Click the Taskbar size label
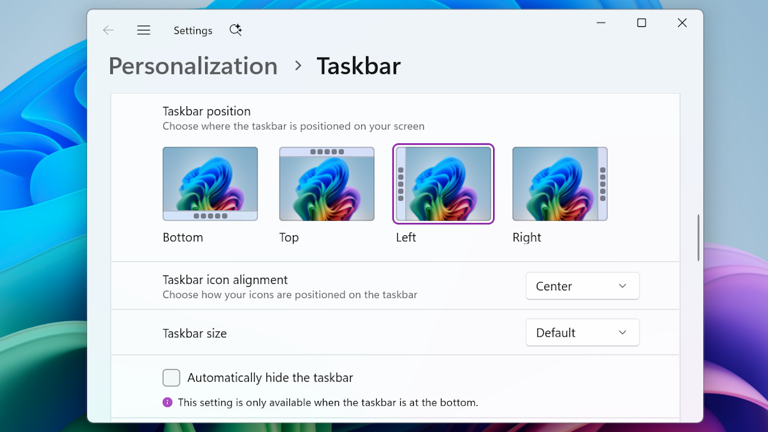Viewport: 768px width, 432px height. tap(194, 334)
